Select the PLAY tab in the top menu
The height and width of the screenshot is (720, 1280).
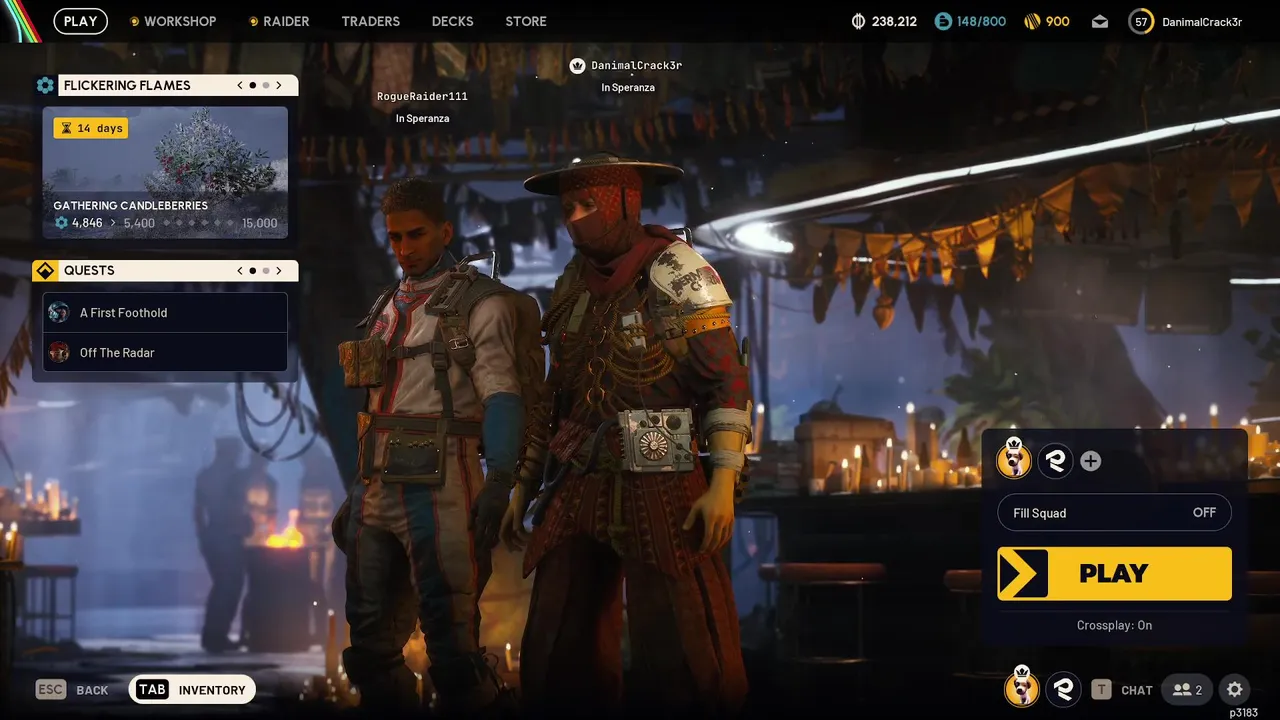(x=80, y=21)
